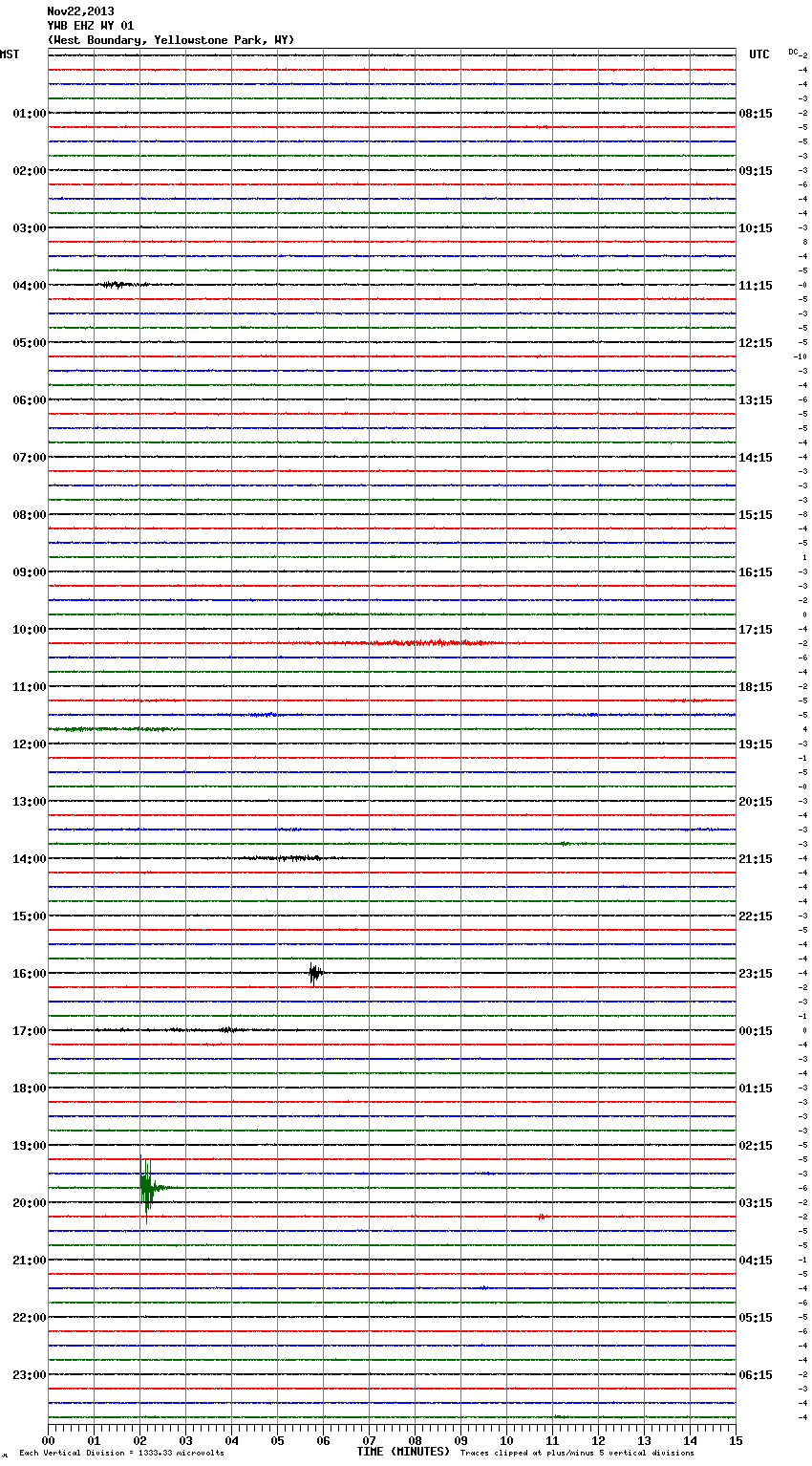This screenshot has width=812, height=1466.
Task: Select the 10:00 MST row label
Action: pyautogui.click(x=29, y=630)
